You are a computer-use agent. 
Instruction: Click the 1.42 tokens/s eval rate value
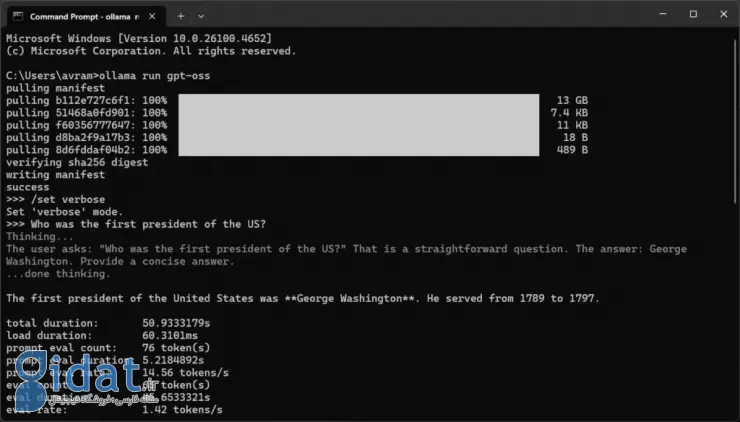tap(182, 410)
